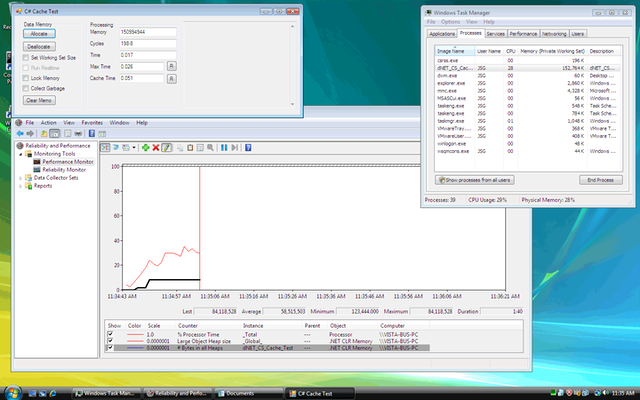
Task: Click the Allocate button
Action: [x=39, y=34]
